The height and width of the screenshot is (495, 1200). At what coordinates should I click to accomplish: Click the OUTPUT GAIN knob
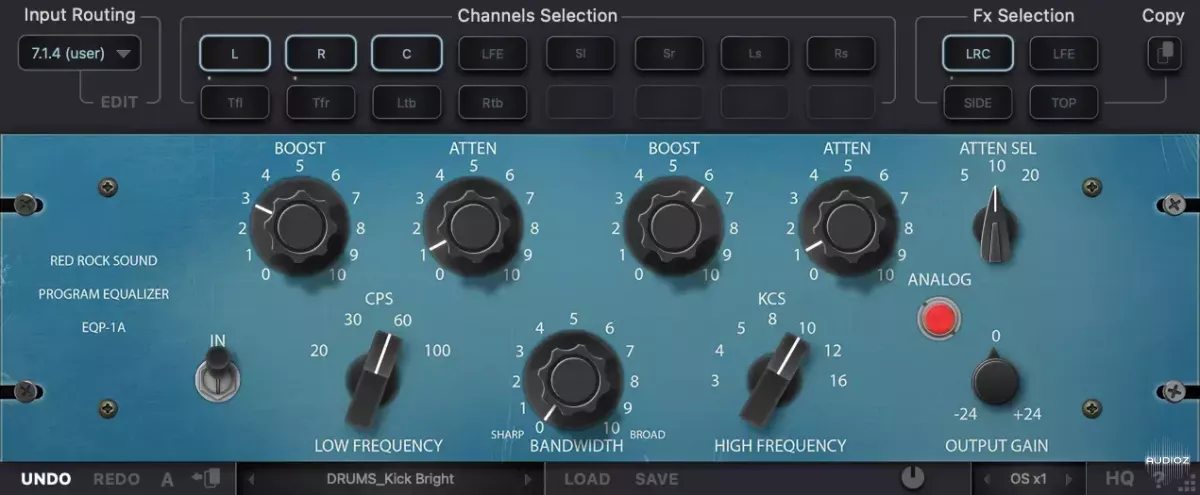996,380
